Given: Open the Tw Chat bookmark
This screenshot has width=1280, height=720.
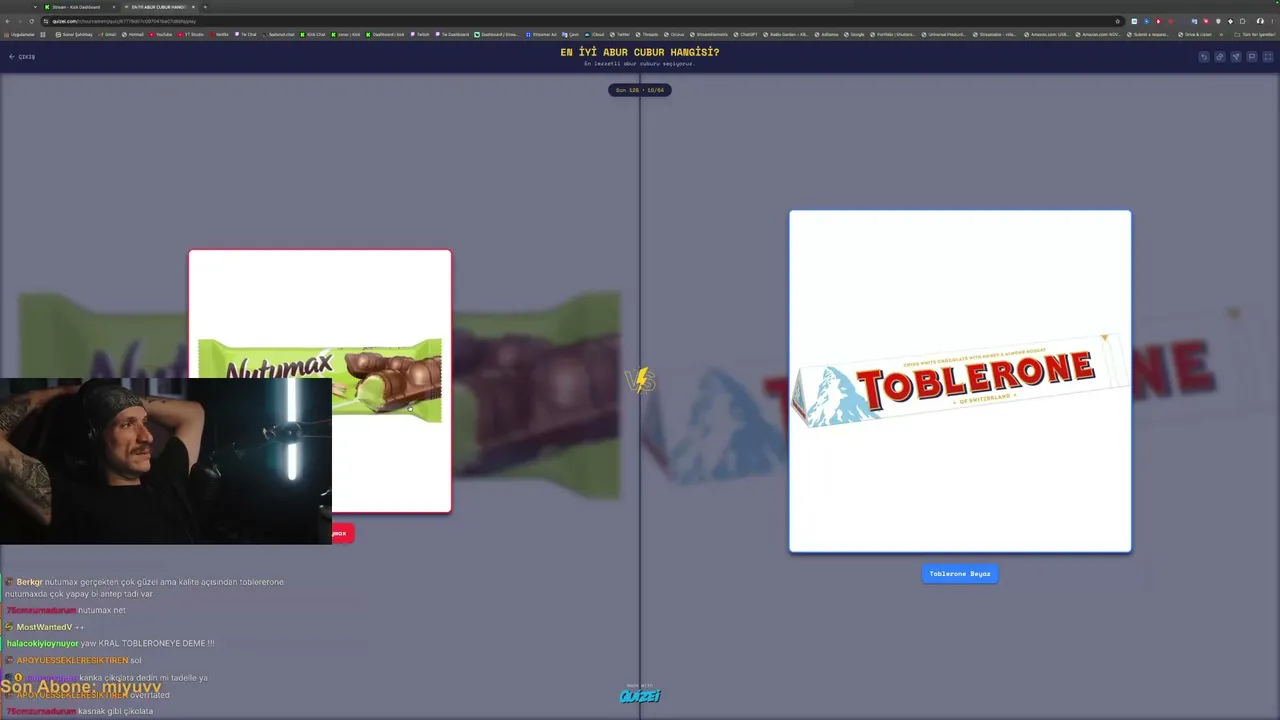Looking at the screenshot, I should coord(246,34).
